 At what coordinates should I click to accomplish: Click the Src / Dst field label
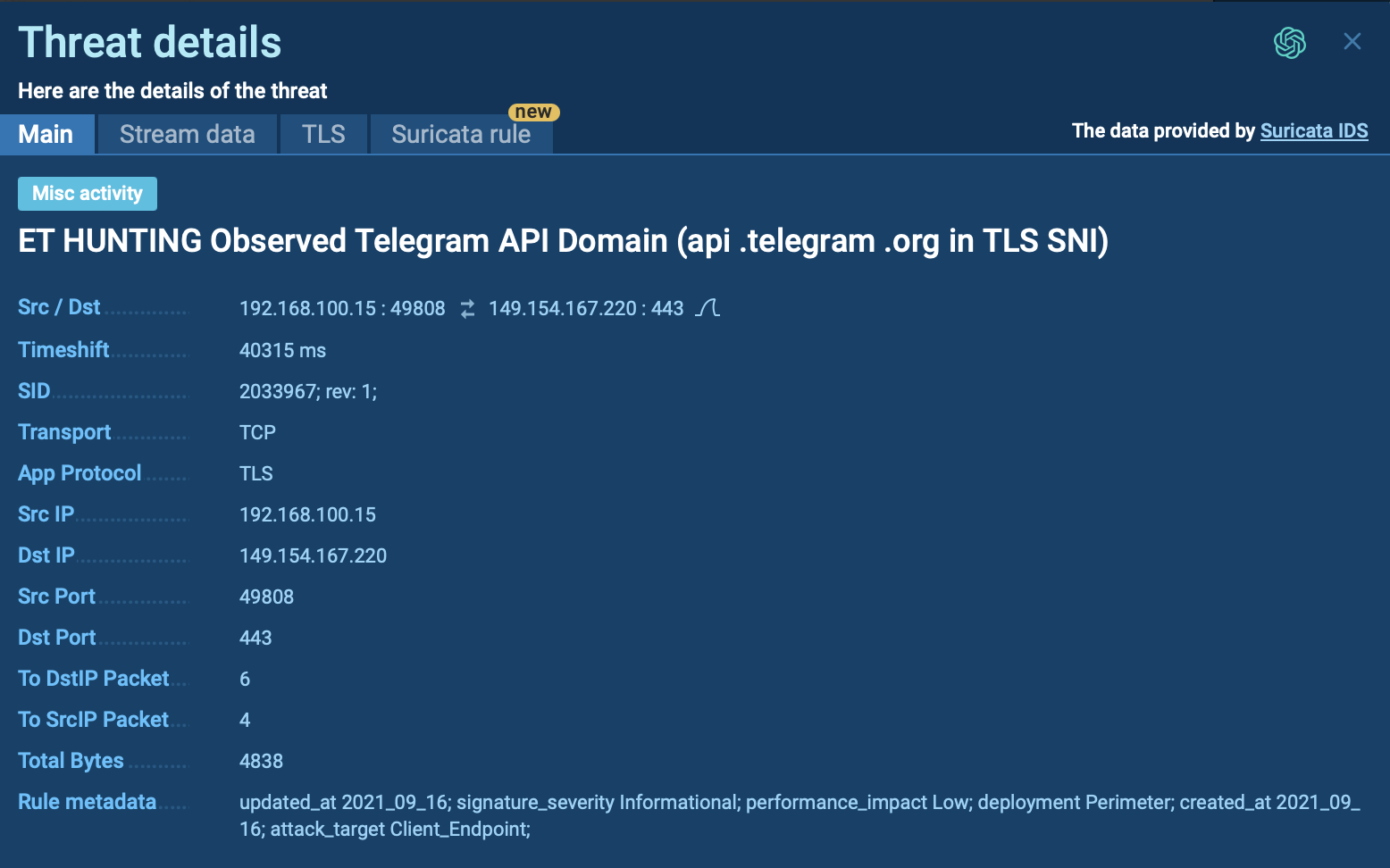(x=59, y=307)
